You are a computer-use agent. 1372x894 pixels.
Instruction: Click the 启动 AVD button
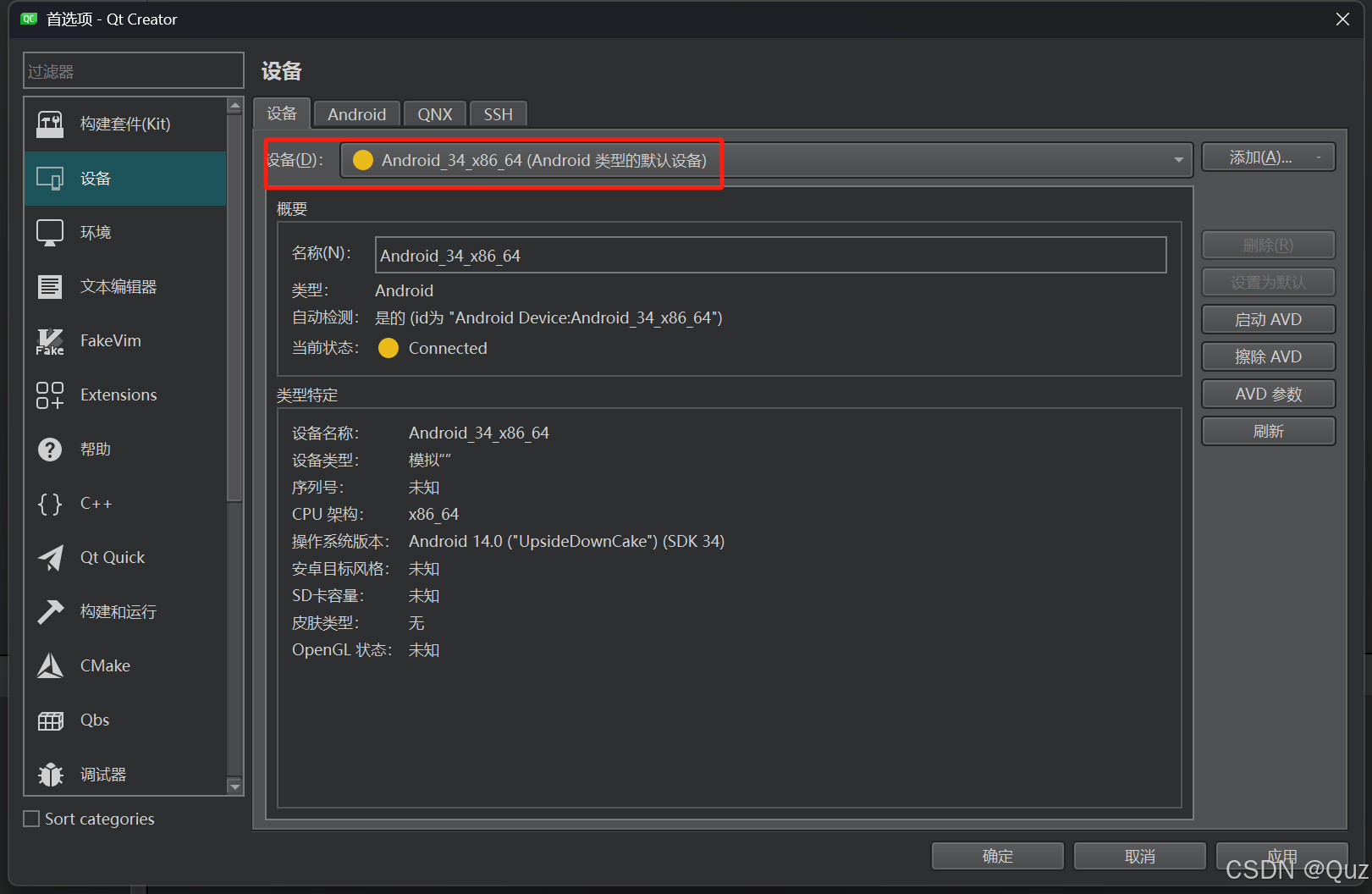pyautogui.click(x=1267, y=319)
